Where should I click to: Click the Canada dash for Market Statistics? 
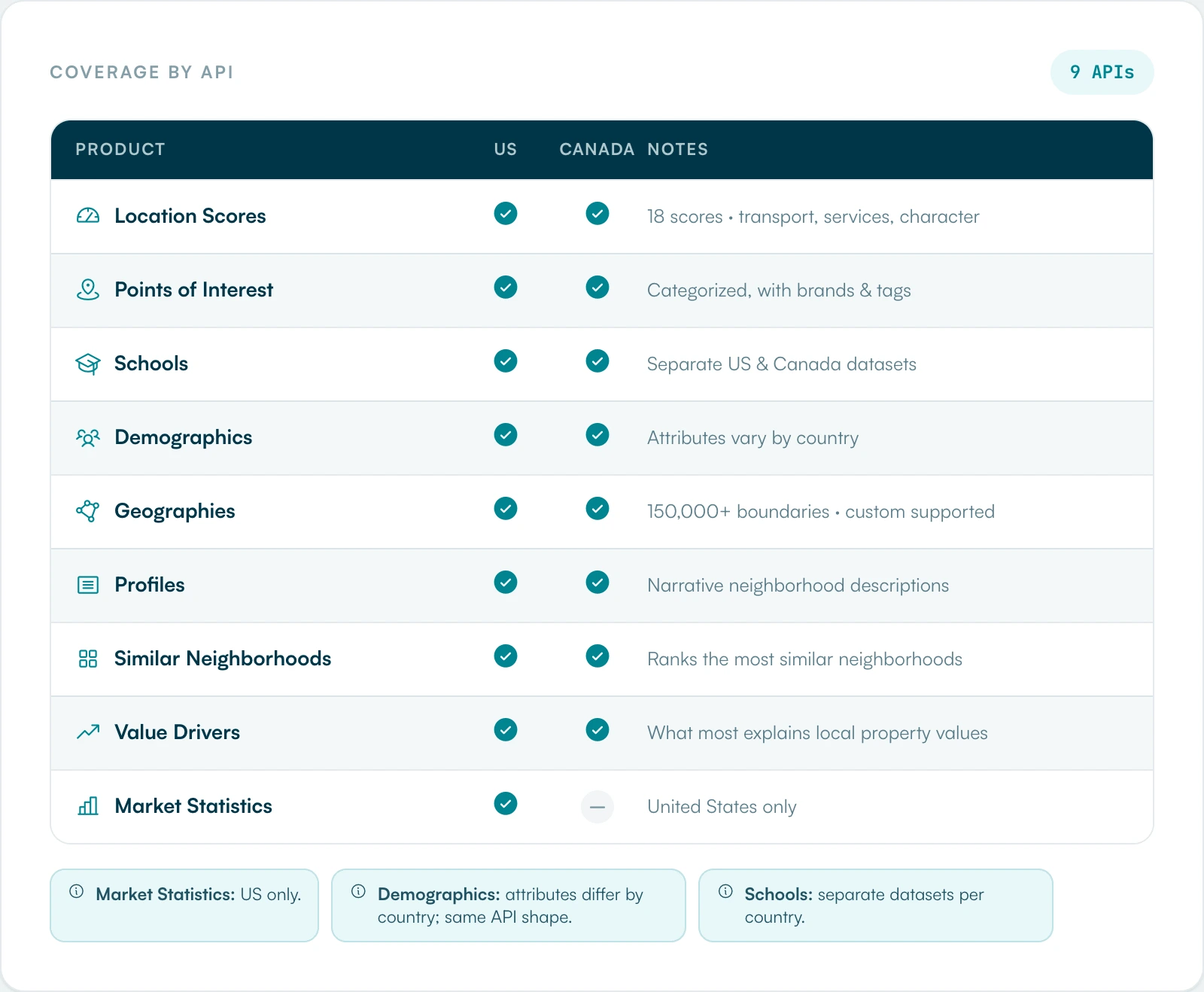[597, 807]
